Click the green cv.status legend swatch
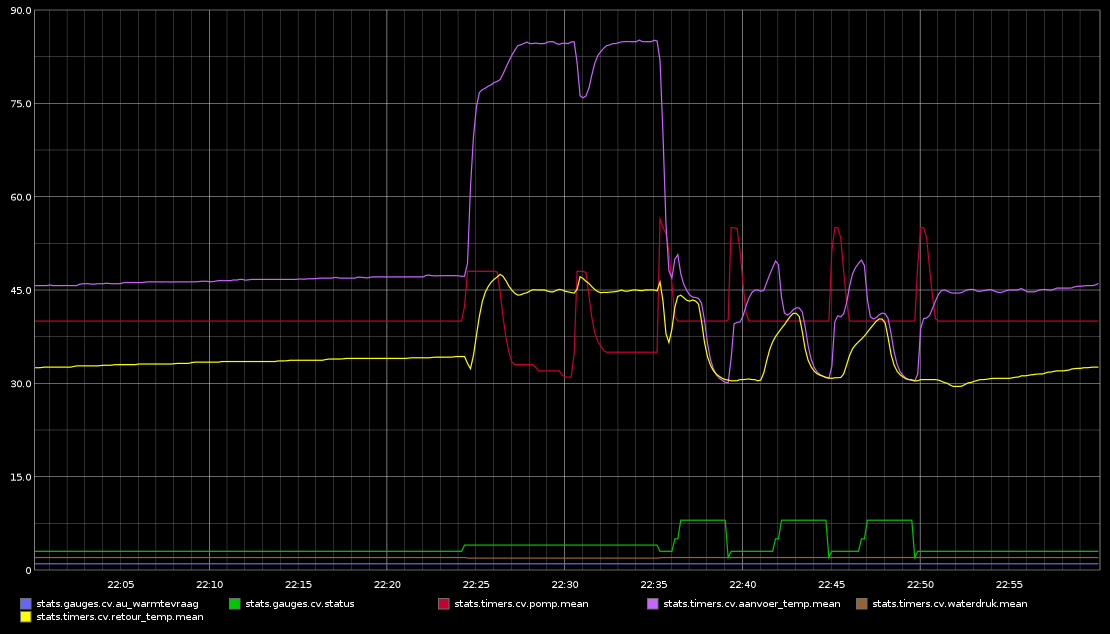This screenshot has height=634, width=1110. [235, 604]
